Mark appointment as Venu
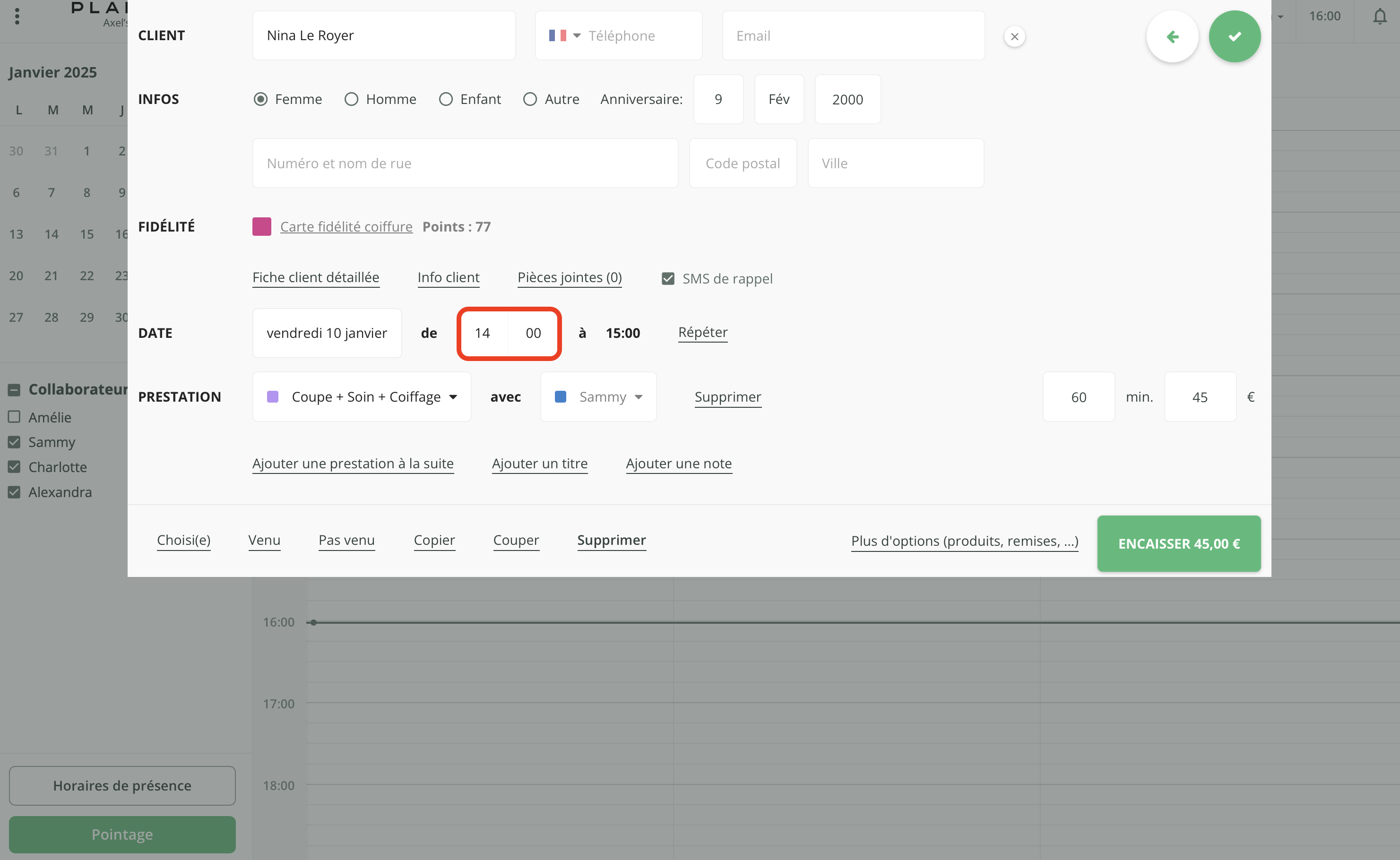This screenshot has height=860, width=1400. click(264, 540)
